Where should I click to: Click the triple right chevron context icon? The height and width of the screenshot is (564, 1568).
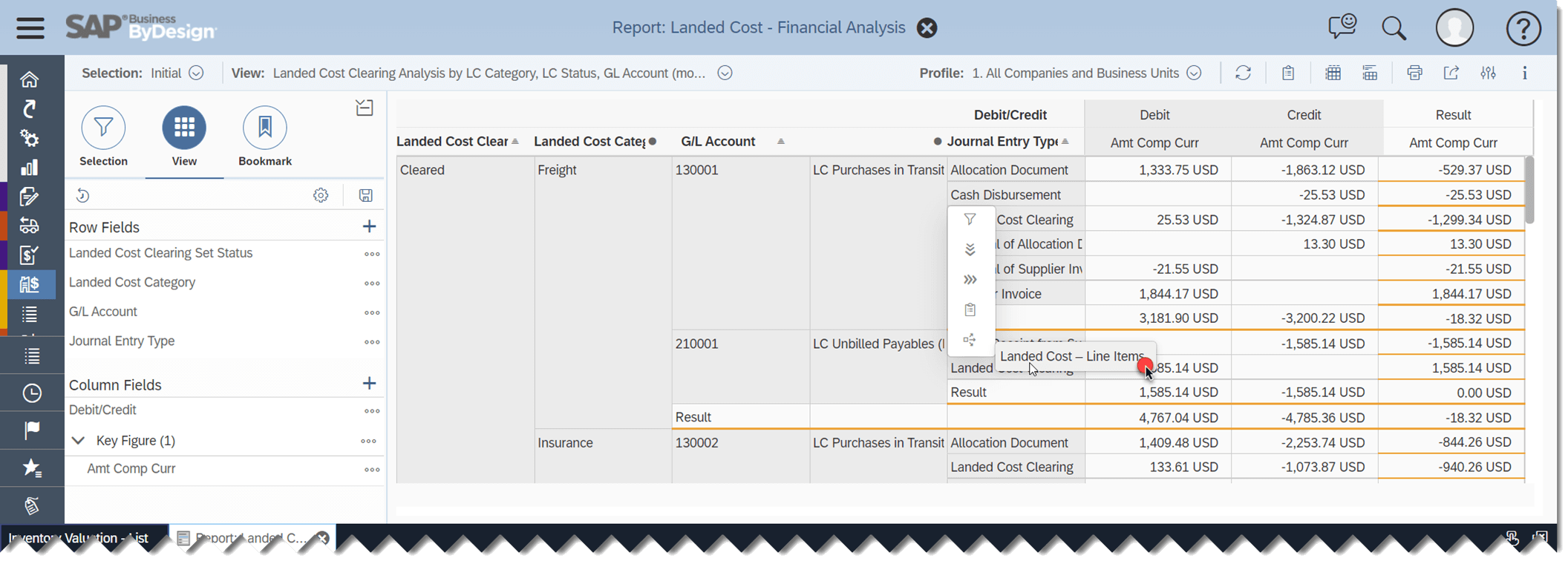[970, 280]
